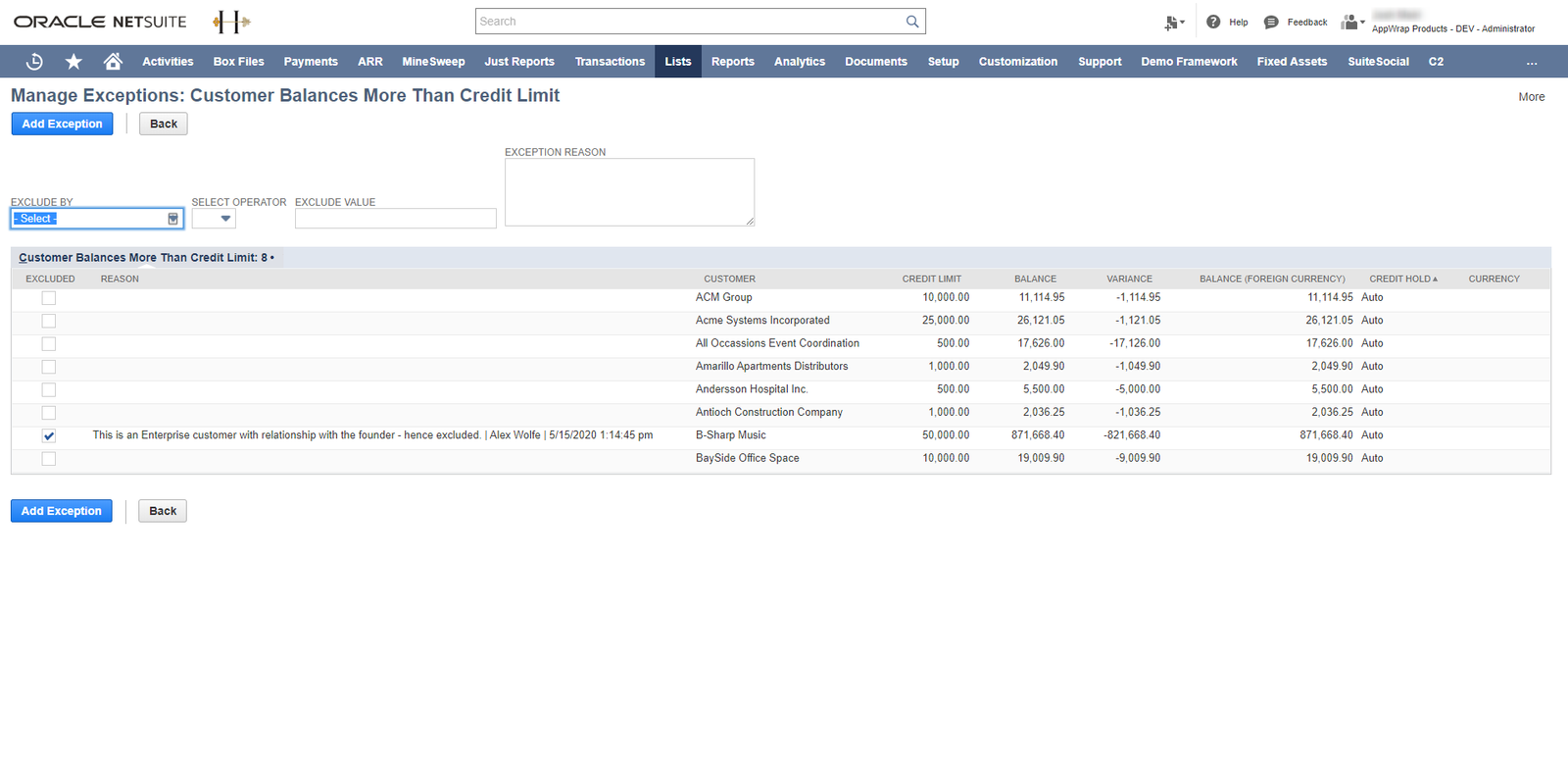Click the top Back button

point(164,125)
